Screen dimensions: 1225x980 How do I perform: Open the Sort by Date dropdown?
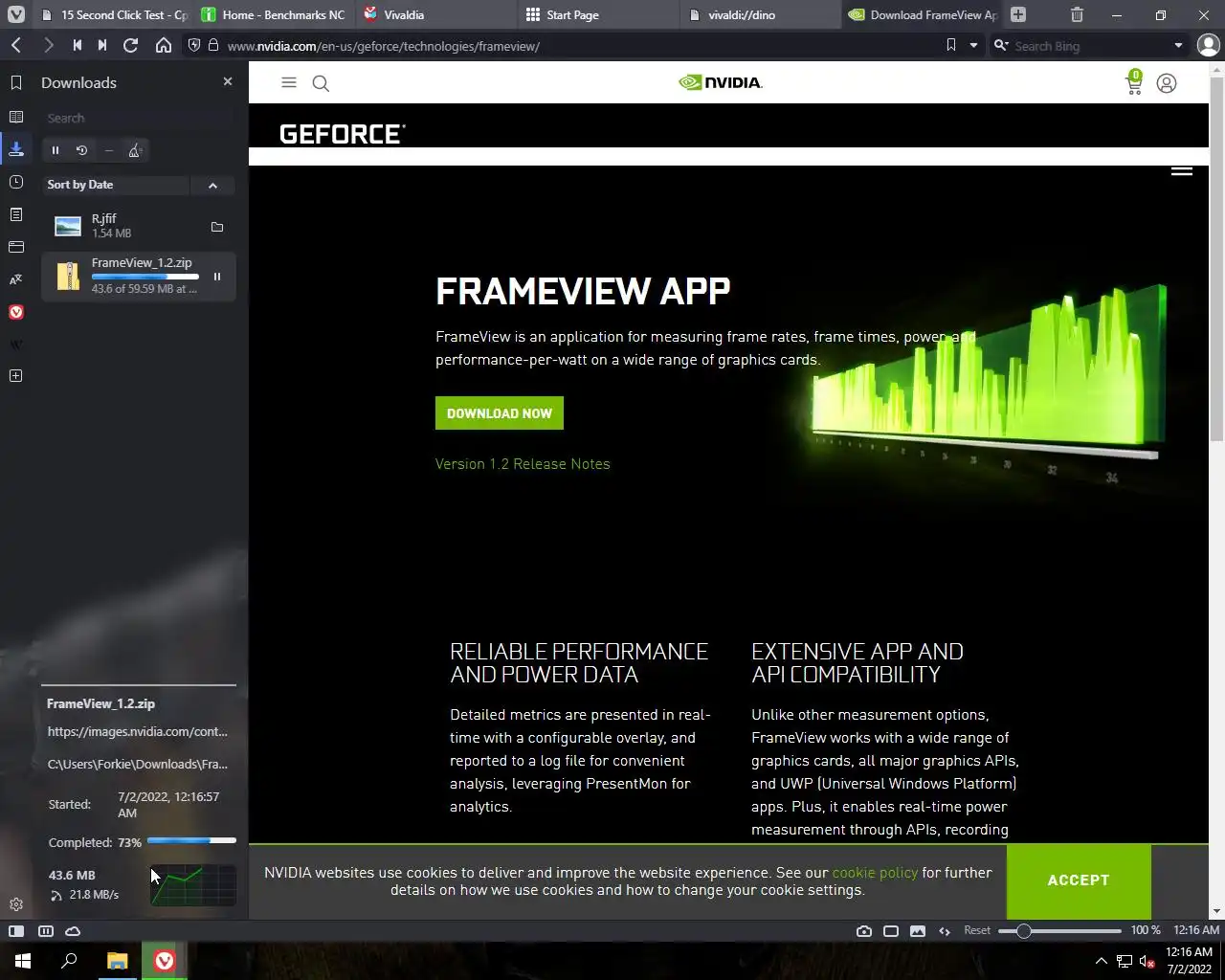115,185
